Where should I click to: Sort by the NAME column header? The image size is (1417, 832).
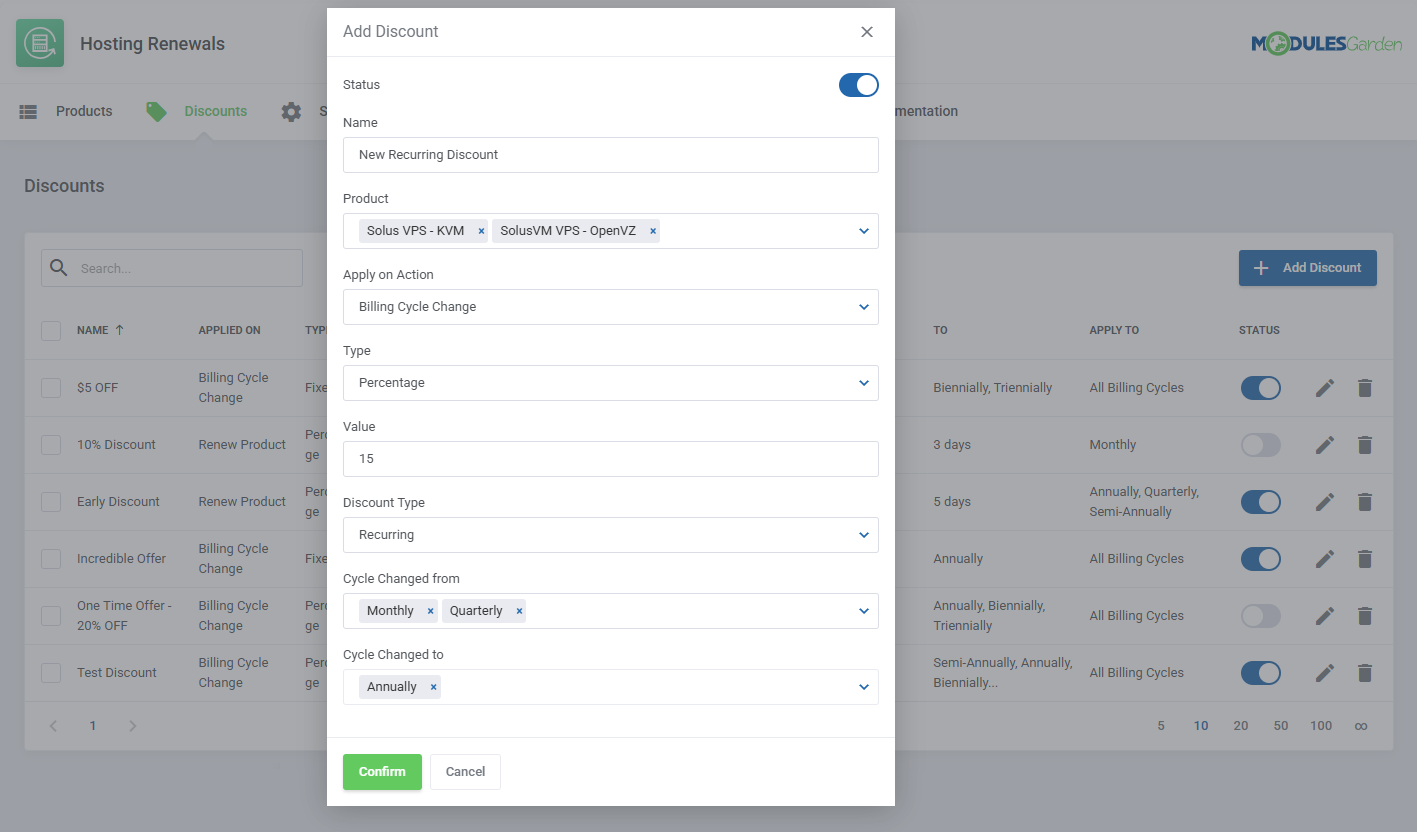(100, 330)
